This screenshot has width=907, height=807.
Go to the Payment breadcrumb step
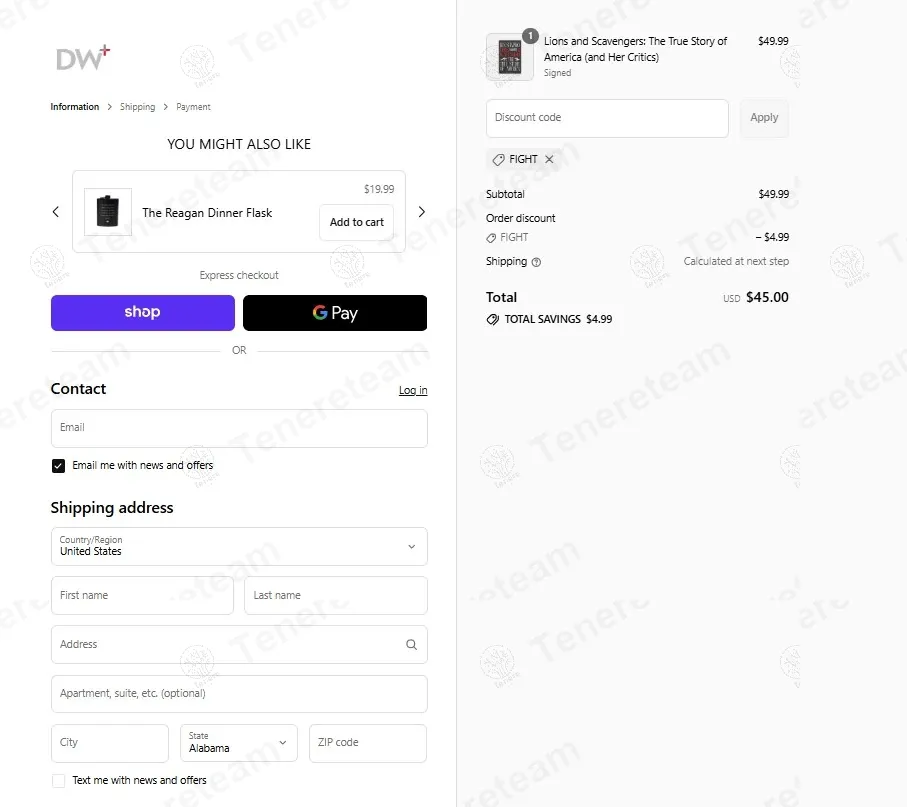(x=193, y=107)
